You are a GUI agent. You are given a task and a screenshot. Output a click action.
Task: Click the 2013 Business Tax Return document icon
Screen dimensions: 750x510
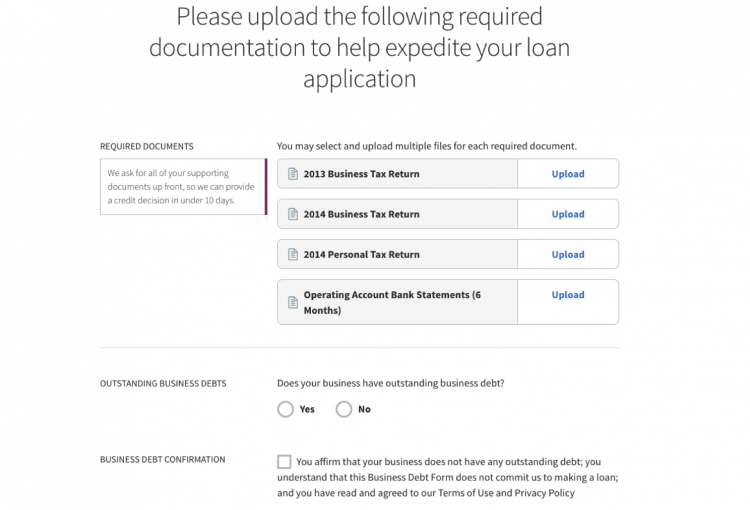[293, 174]
